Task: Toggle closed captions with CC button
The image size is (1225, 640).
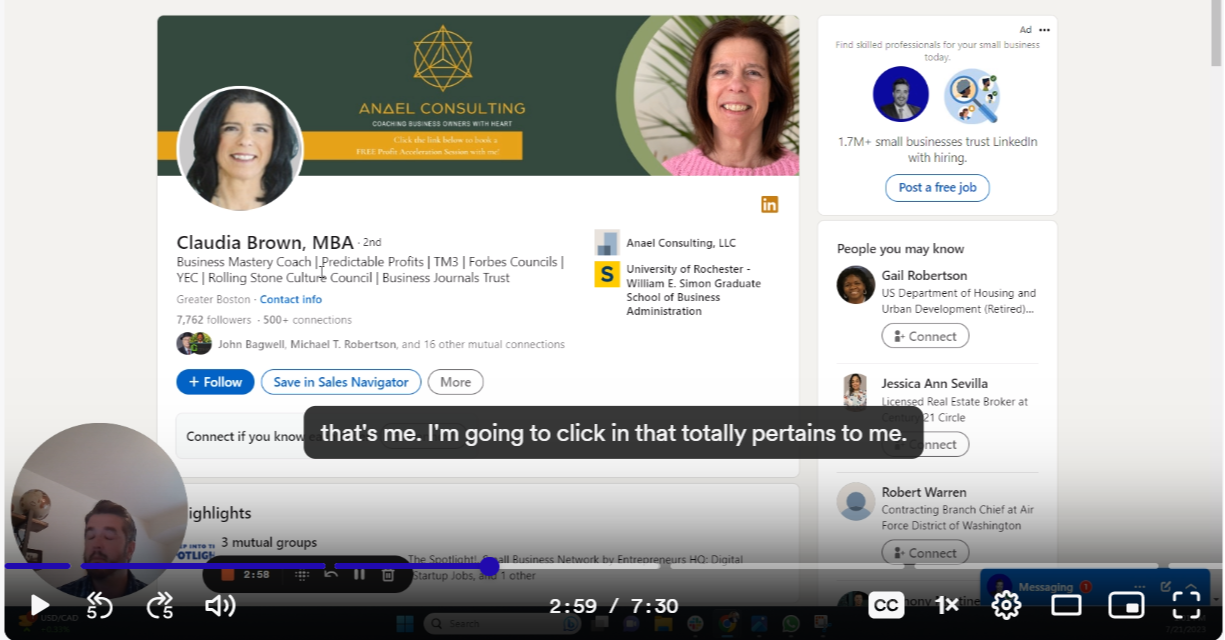Action: pos(886,605)
